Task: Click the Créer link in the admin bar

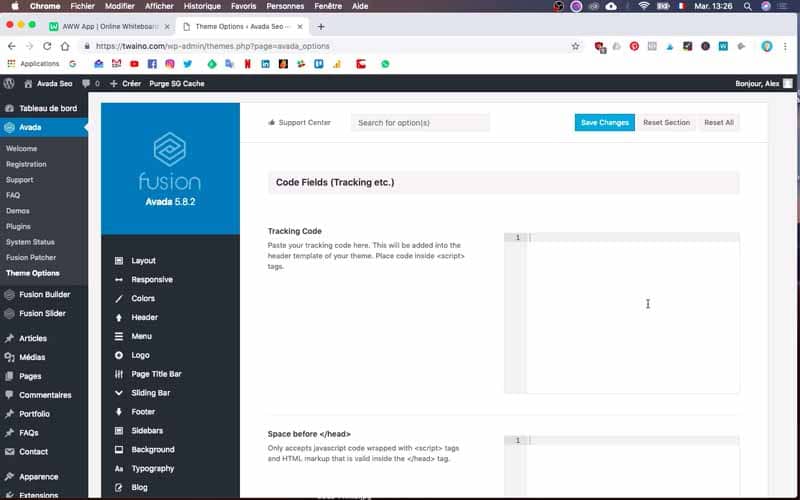Action: click(126, 84)
